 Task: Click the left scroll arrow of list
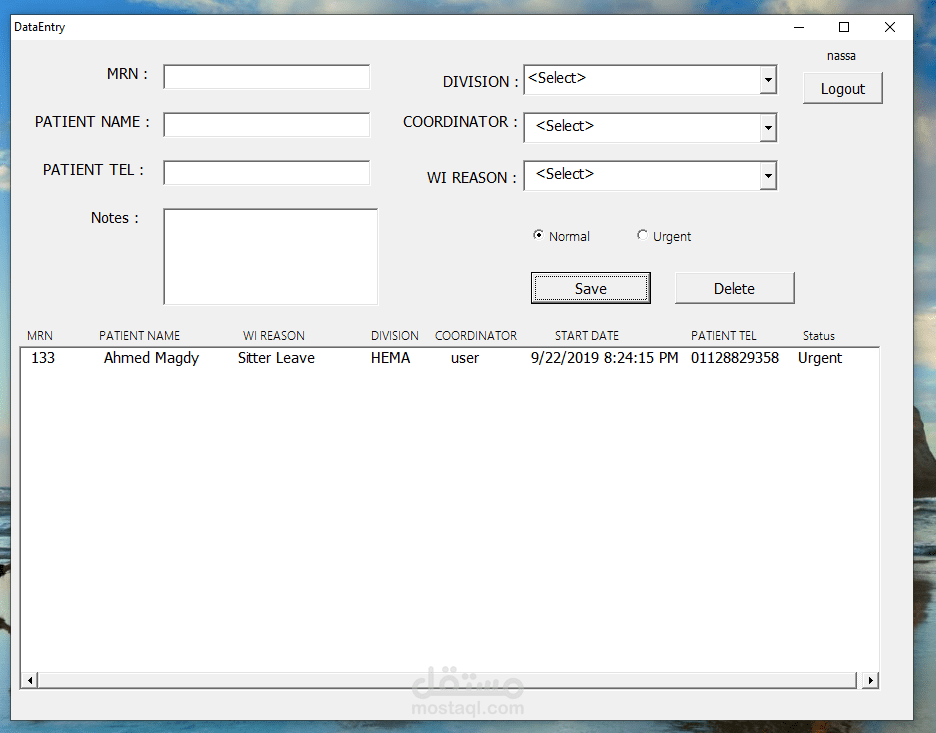(x=30, y=680)
